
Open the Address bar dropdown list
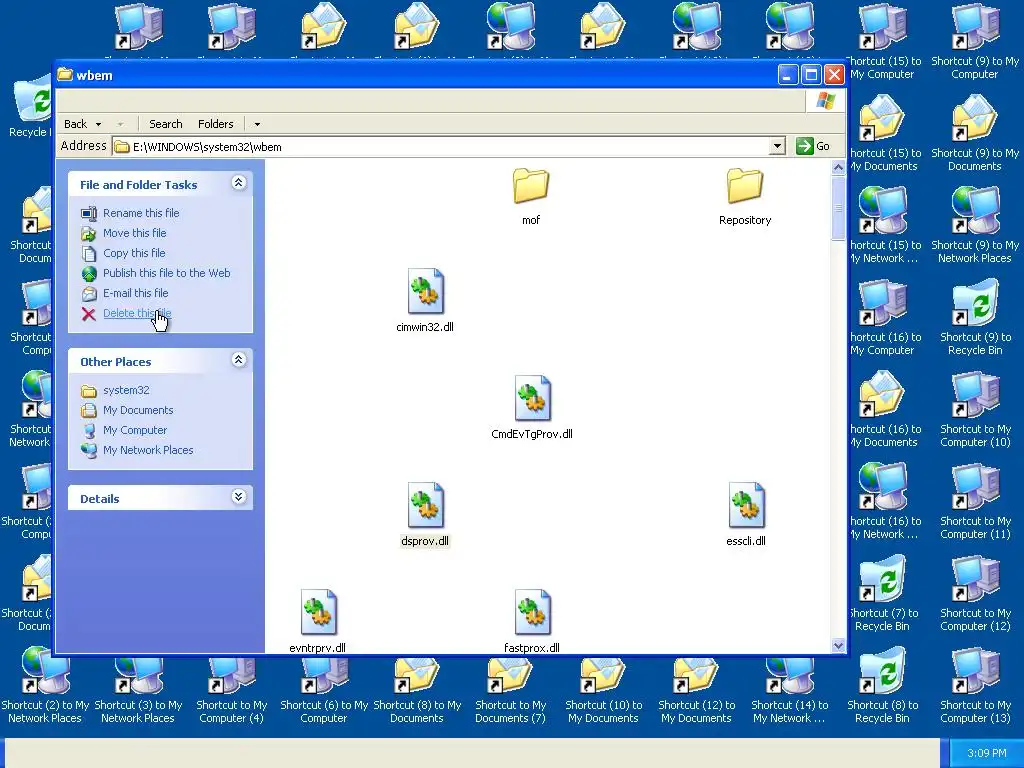pyautogui.click(x=776, y=146)
